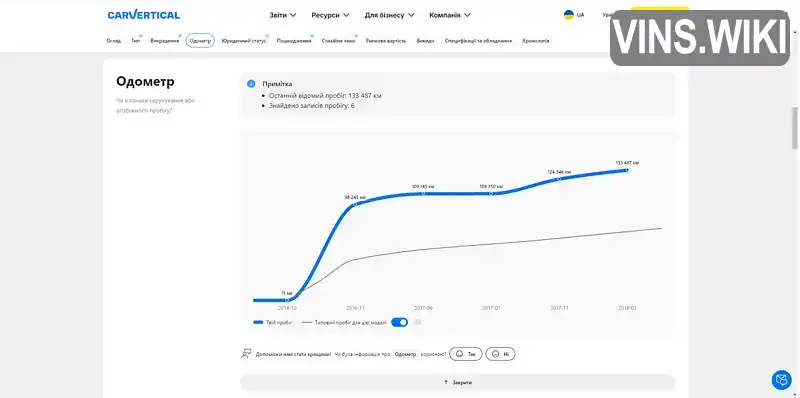Image resolution: width=800 pixels, height=398 pixels.
Task: Click the page vertical scrollbar thumb
Action: (794, 128)
